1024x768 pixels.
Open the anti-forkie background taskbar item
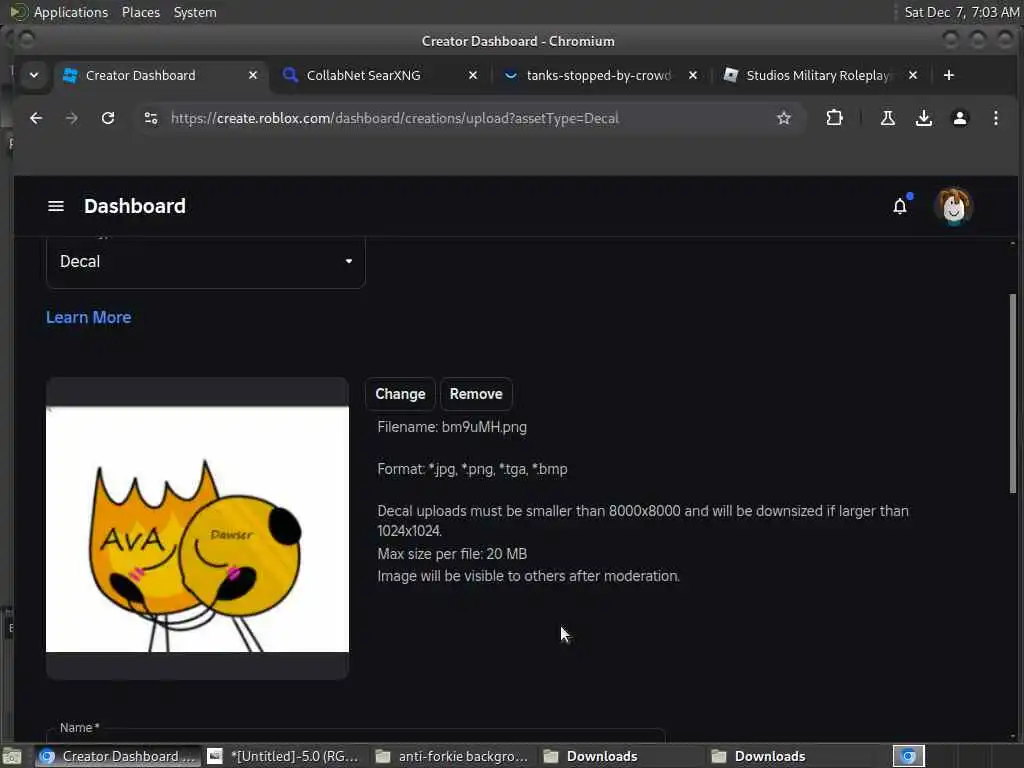tap(452, 756)
